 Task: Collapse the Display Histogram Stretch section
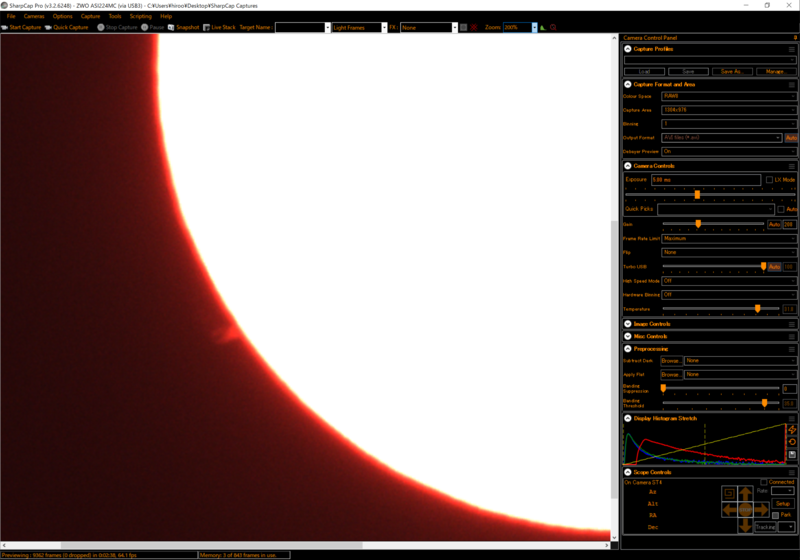tap(628, 418)
